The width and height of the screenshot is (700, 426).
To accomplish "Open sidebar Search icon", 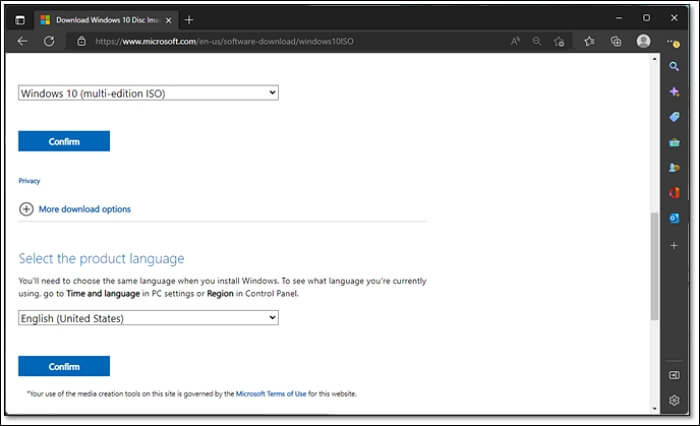I will [674, 67].
